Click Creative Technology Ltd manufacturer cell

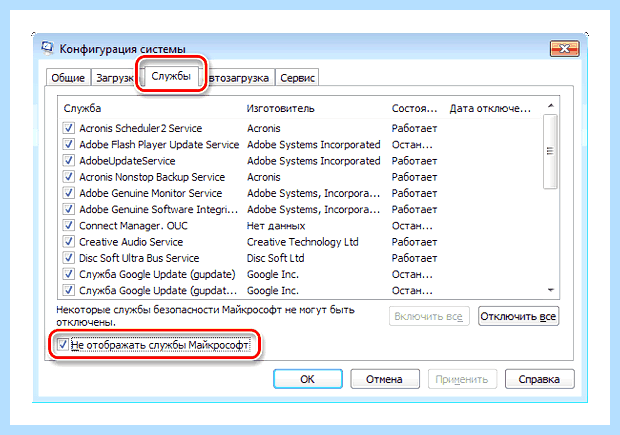(302, 242)
